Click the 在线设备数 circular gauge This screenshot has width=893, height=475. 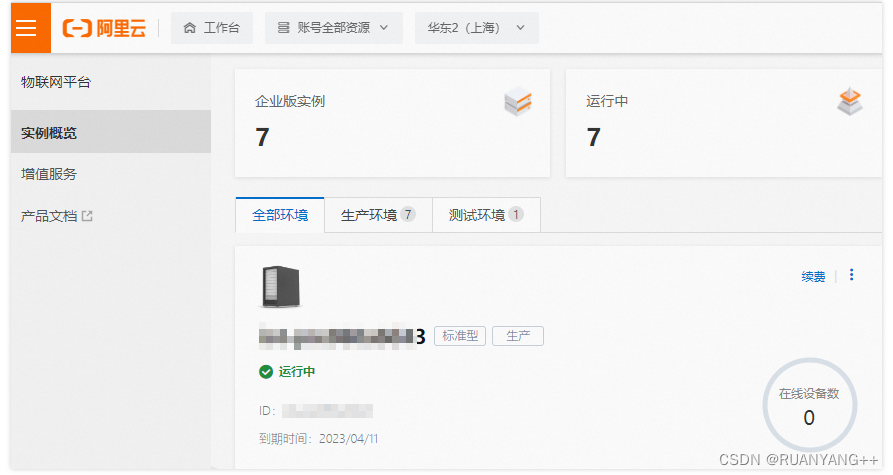(x=809, y=405)
